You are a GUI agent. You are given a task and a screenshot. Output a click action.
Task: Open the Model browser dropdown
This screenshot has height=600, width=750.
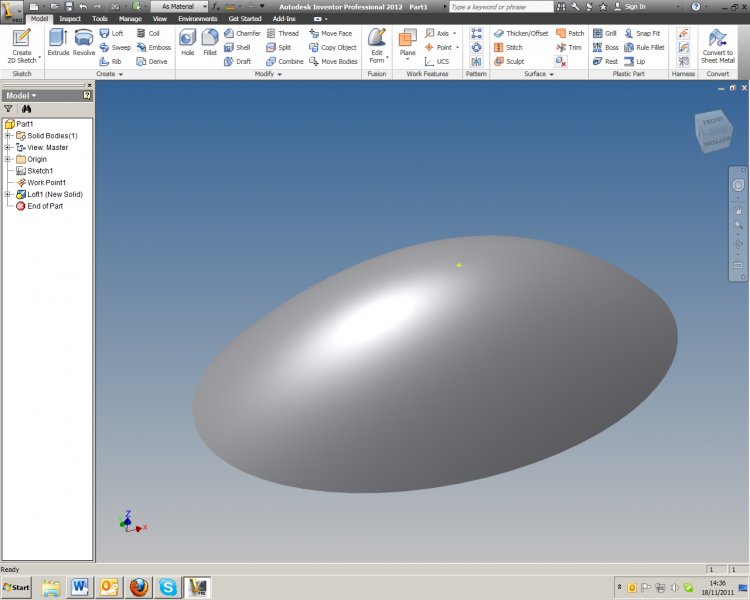tap(21, 95)
